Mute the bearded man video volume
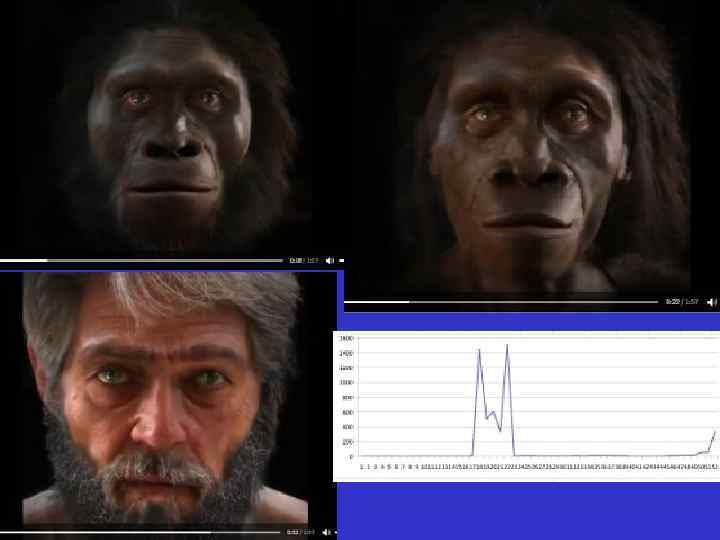The width and height of the screenshot is (720, 540). pos(326,532)
